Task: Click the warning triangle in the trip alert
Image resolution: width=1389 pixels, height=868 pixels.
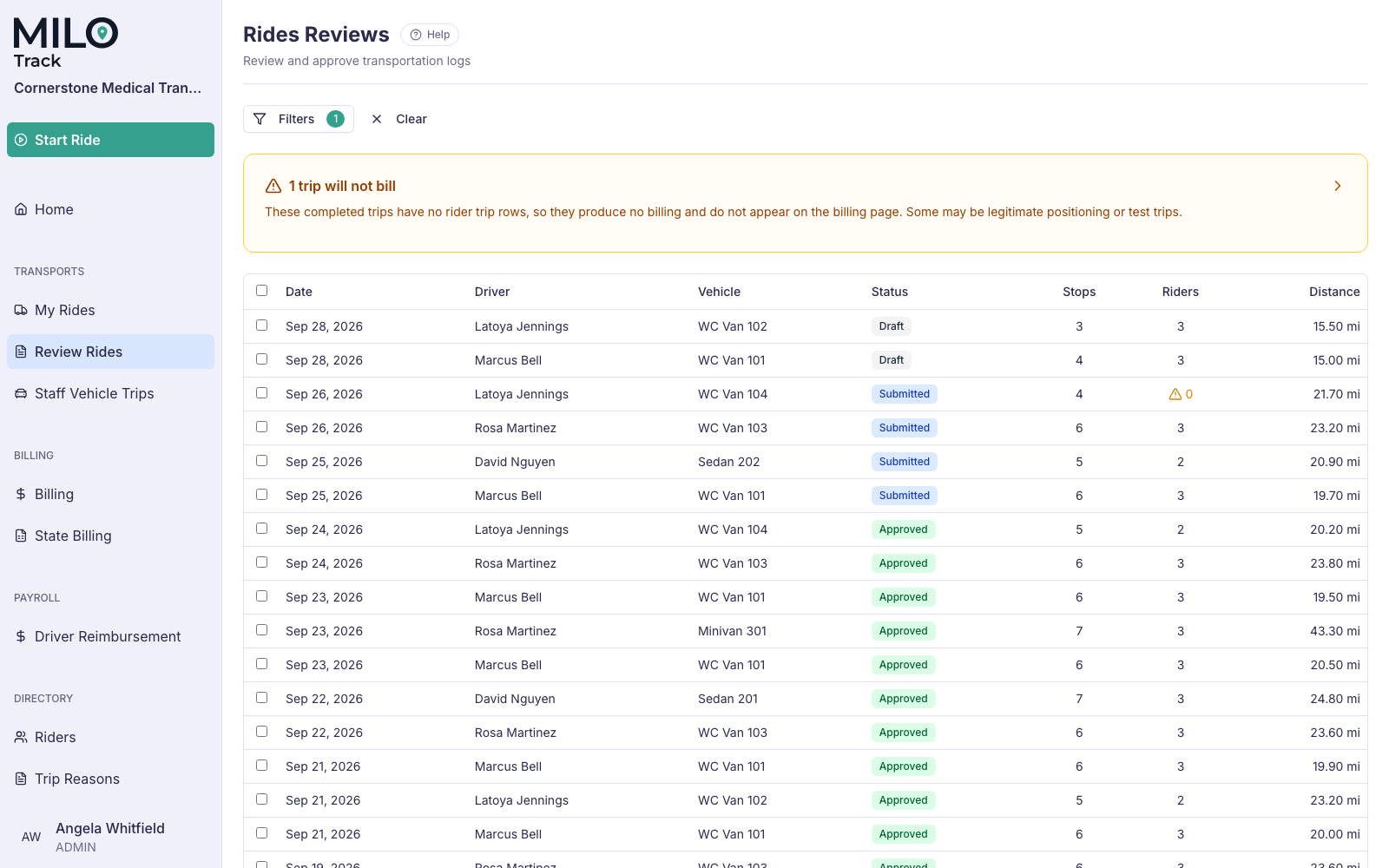Action: point(273,186)
